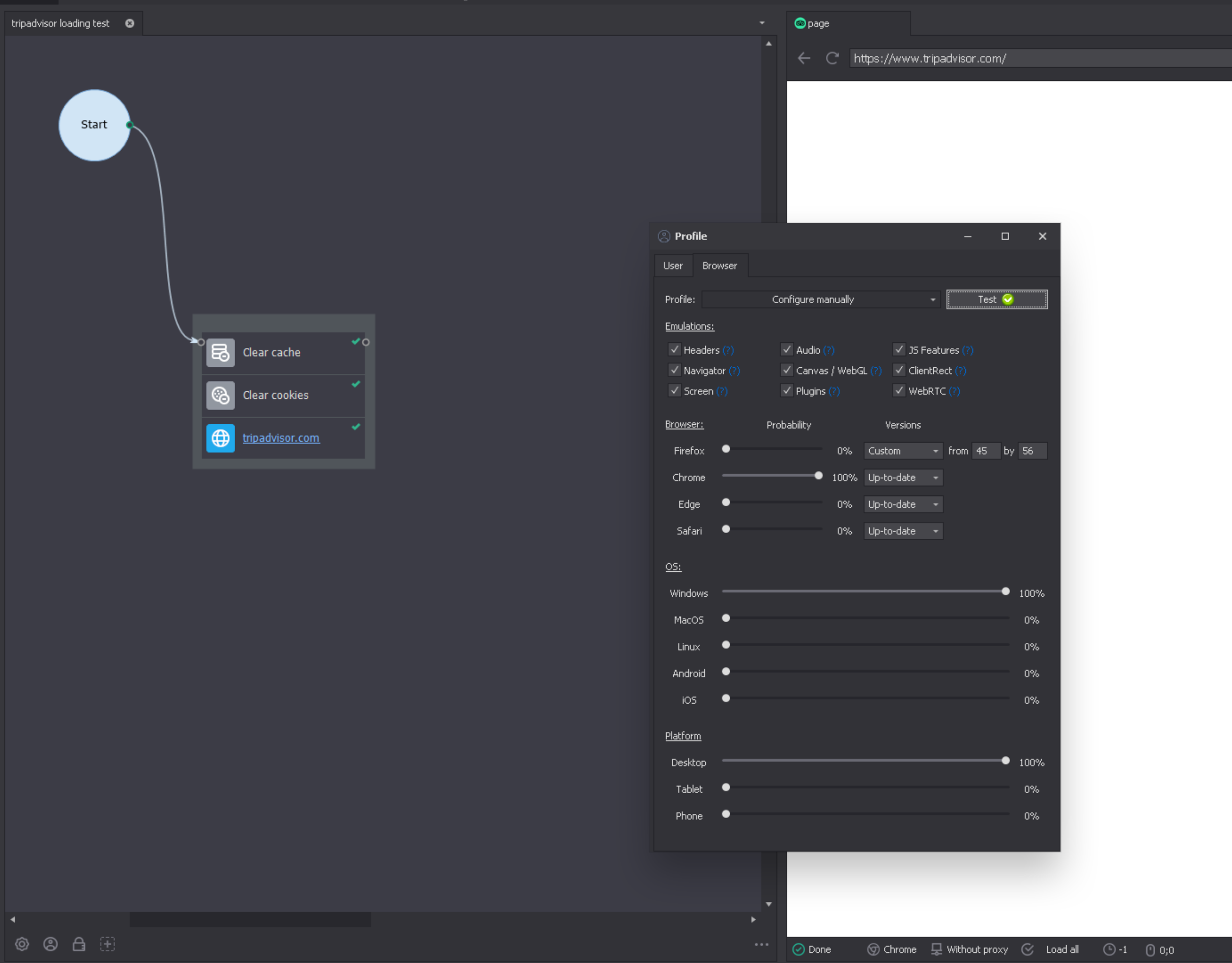Toggle the Canvas / WebGL checkbox
This screenshot has height=963, width=1232.
787,370
